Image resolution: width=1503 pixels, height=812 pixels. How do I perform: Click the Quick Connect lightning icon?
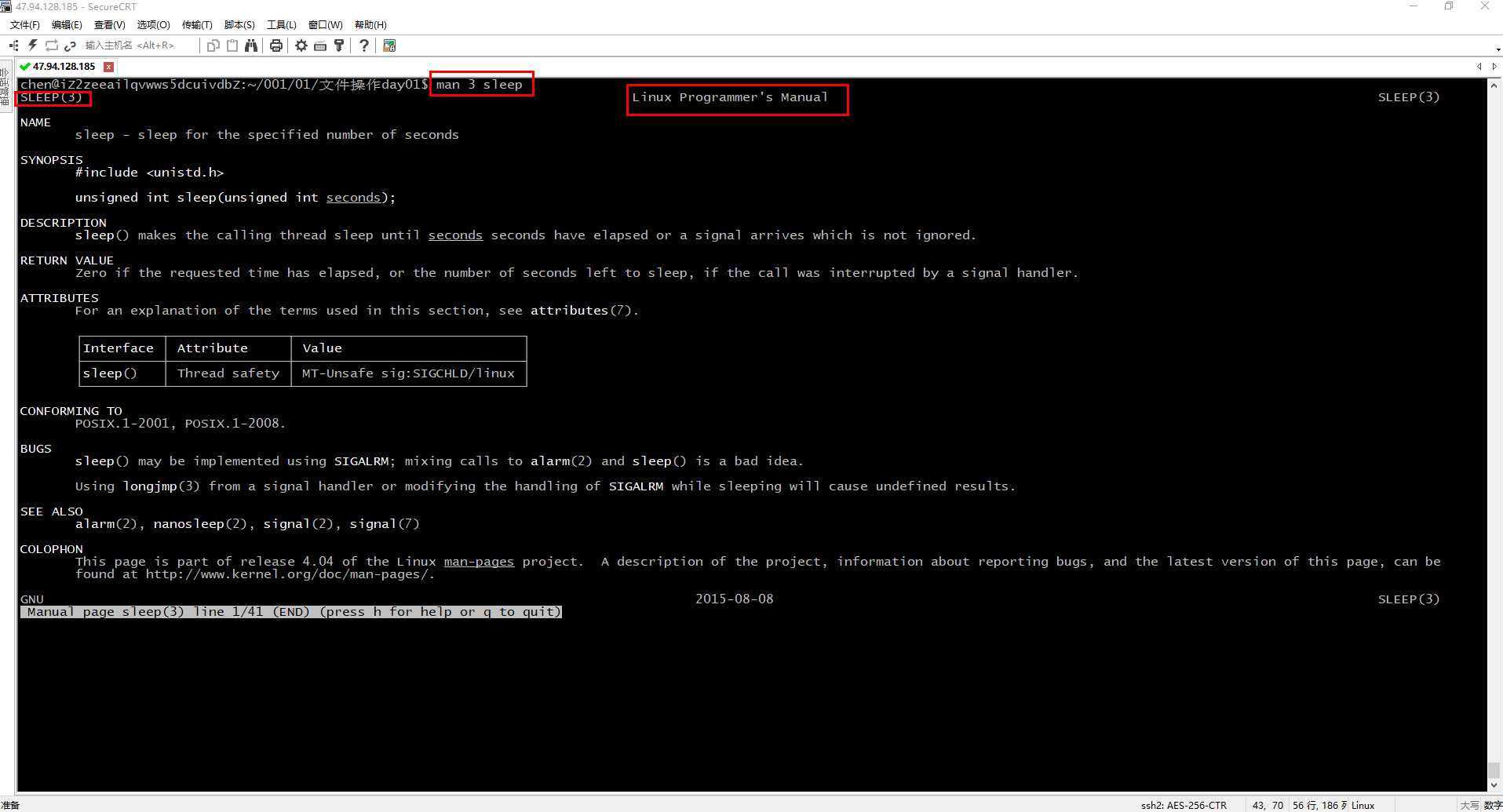pos(32,46)
